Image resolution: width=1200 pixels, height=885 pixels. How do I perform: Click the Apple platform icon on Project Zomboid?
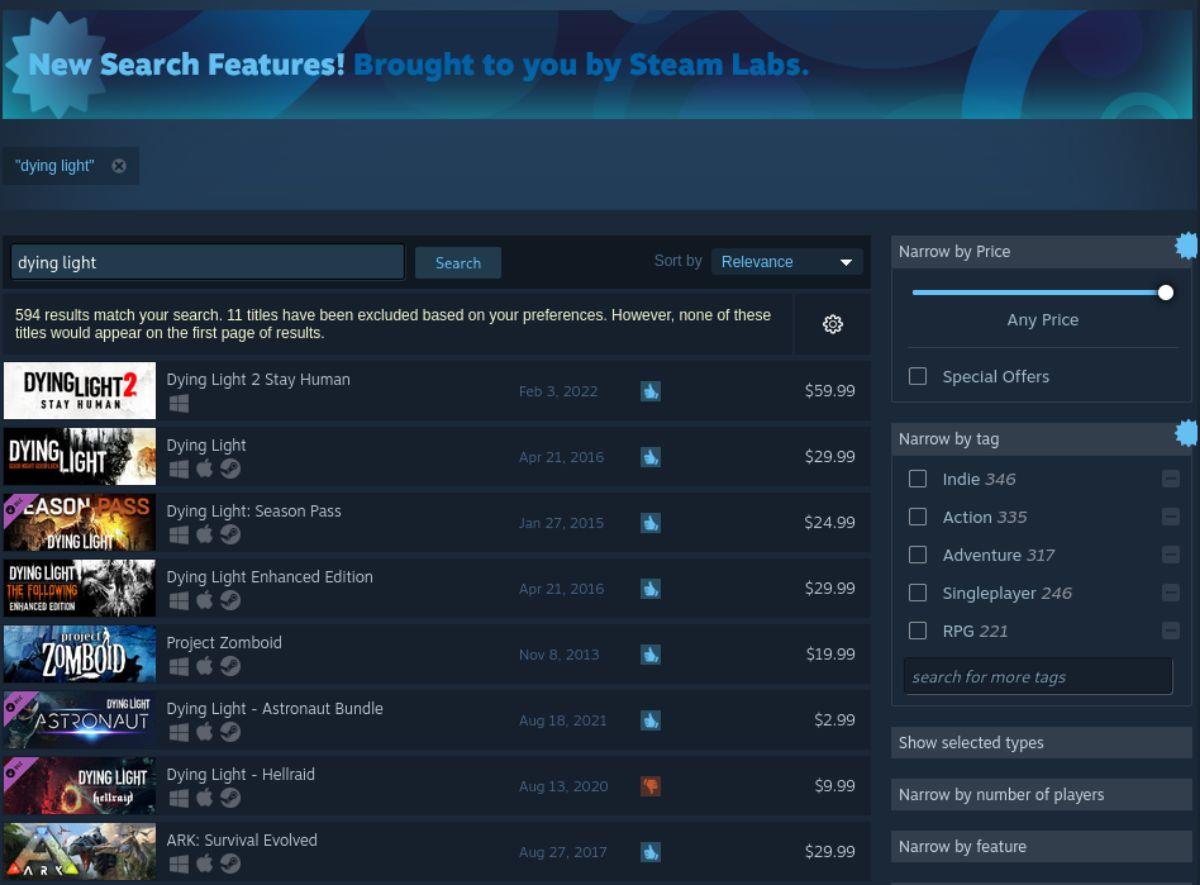pyautogui.click(x=204, y=666)
